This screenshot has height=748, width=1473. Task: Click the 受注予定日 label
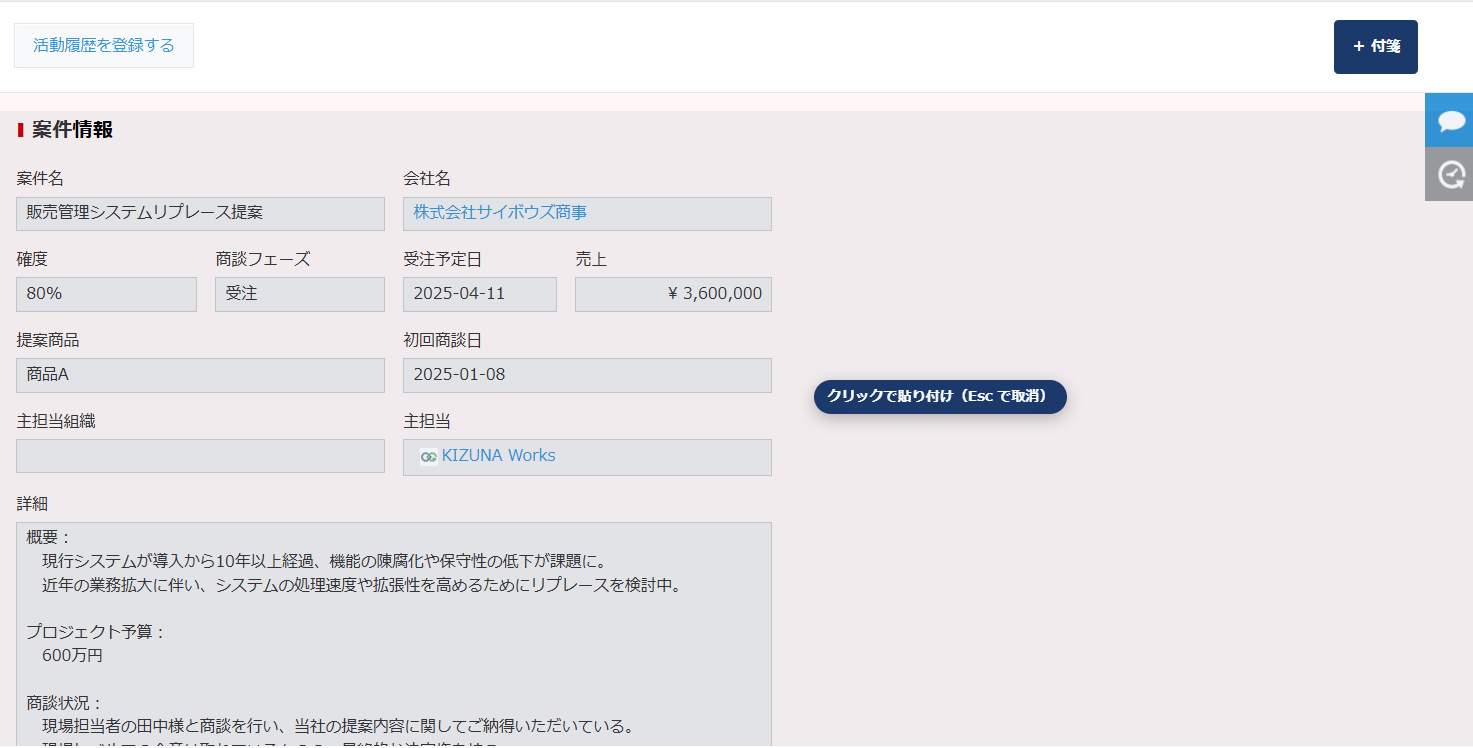click(x=443, y=259)
